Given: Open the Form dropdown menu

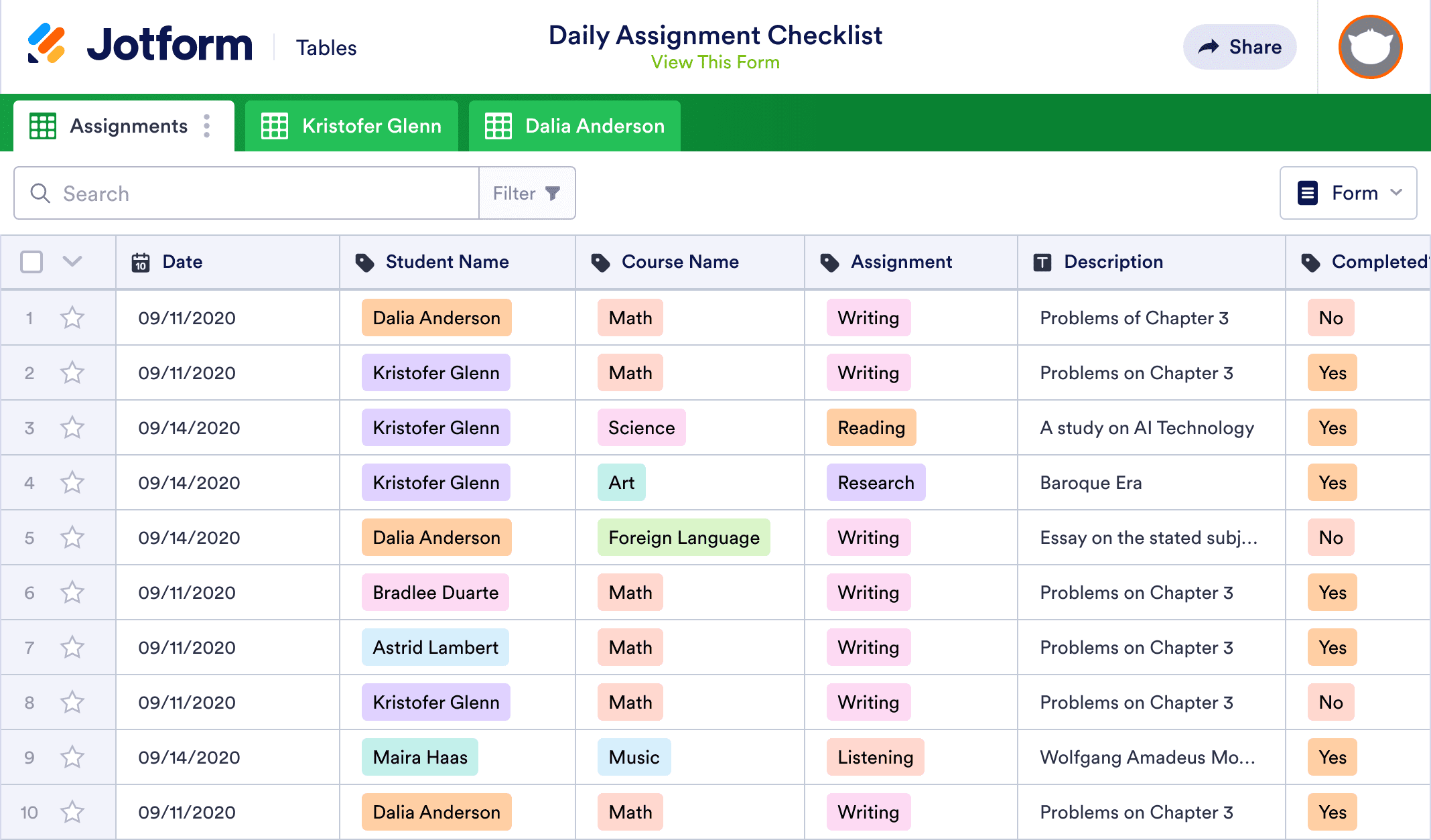Looking at the screenshot, I should [1349, 193].
